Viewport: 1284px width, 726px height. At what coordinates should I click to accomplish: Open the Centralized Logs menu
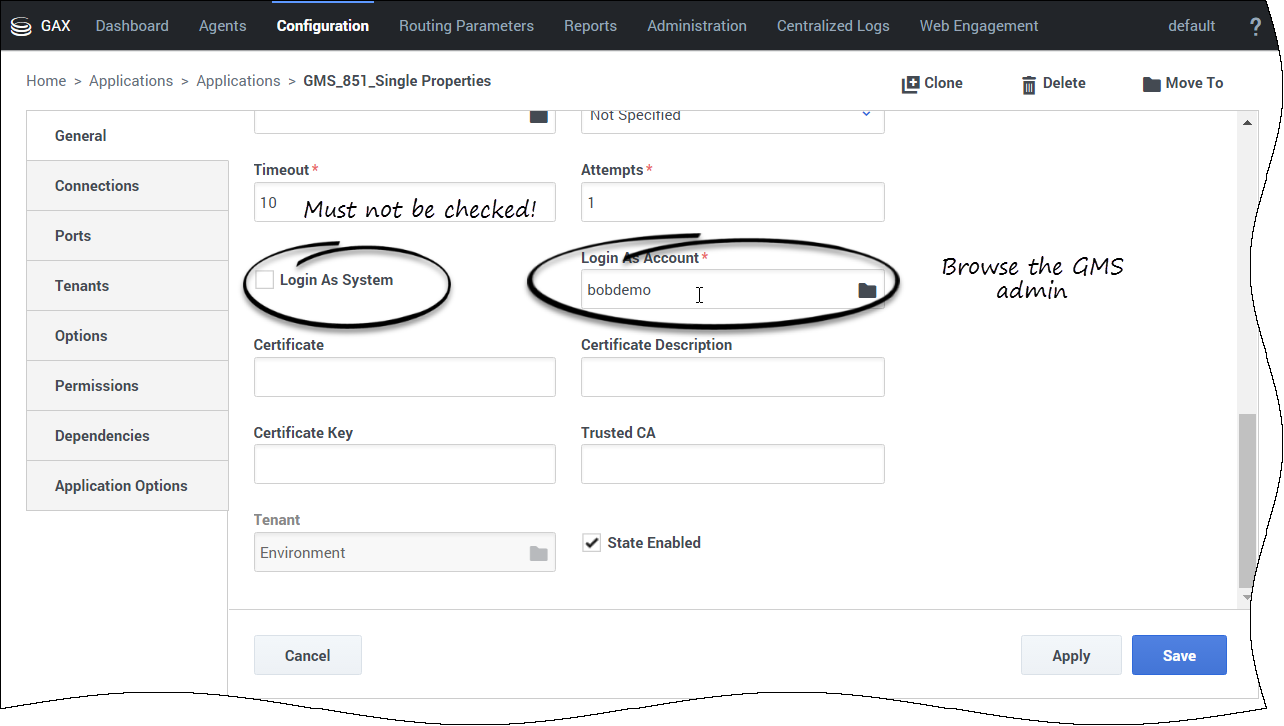(833, 26)
